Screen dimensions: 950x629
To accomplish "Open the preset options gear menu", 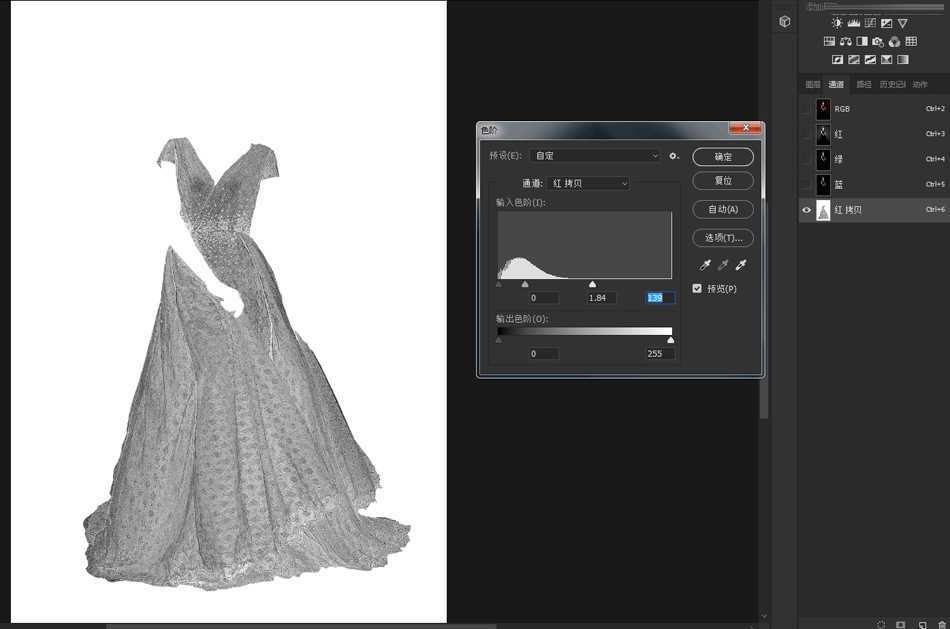I will (672, 156).
